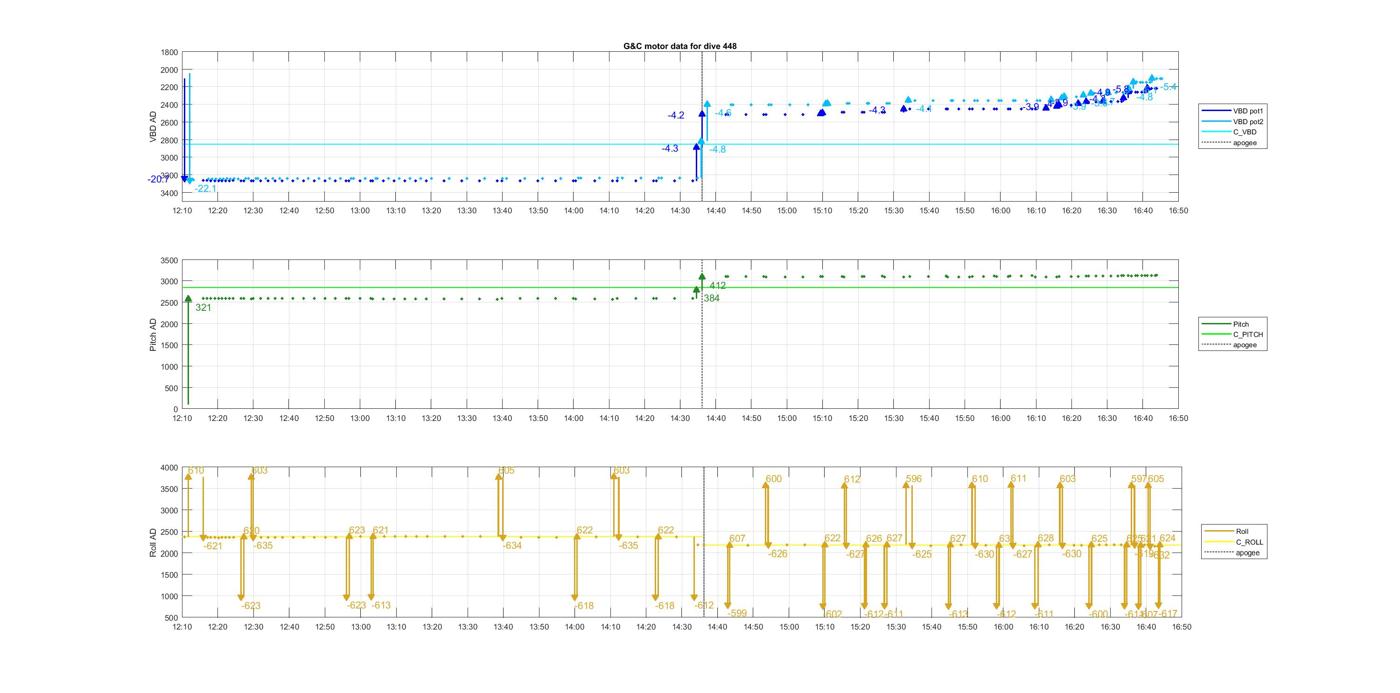Click the title "G&C motor data for dive 448"
The height and width of the screenshot is (693, 1400).
click(x=680, y=46)
